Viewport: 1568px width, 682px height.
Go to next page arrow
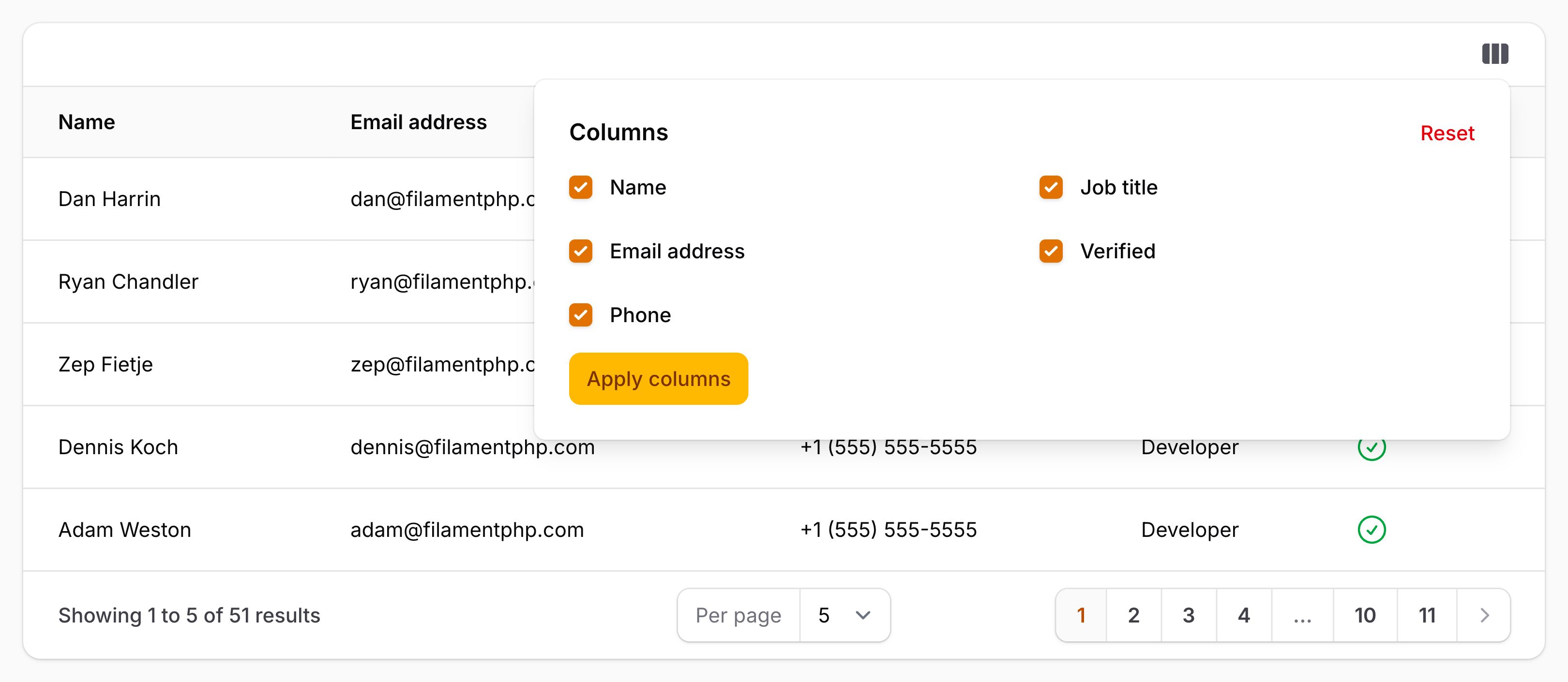tap(1484, 615)
